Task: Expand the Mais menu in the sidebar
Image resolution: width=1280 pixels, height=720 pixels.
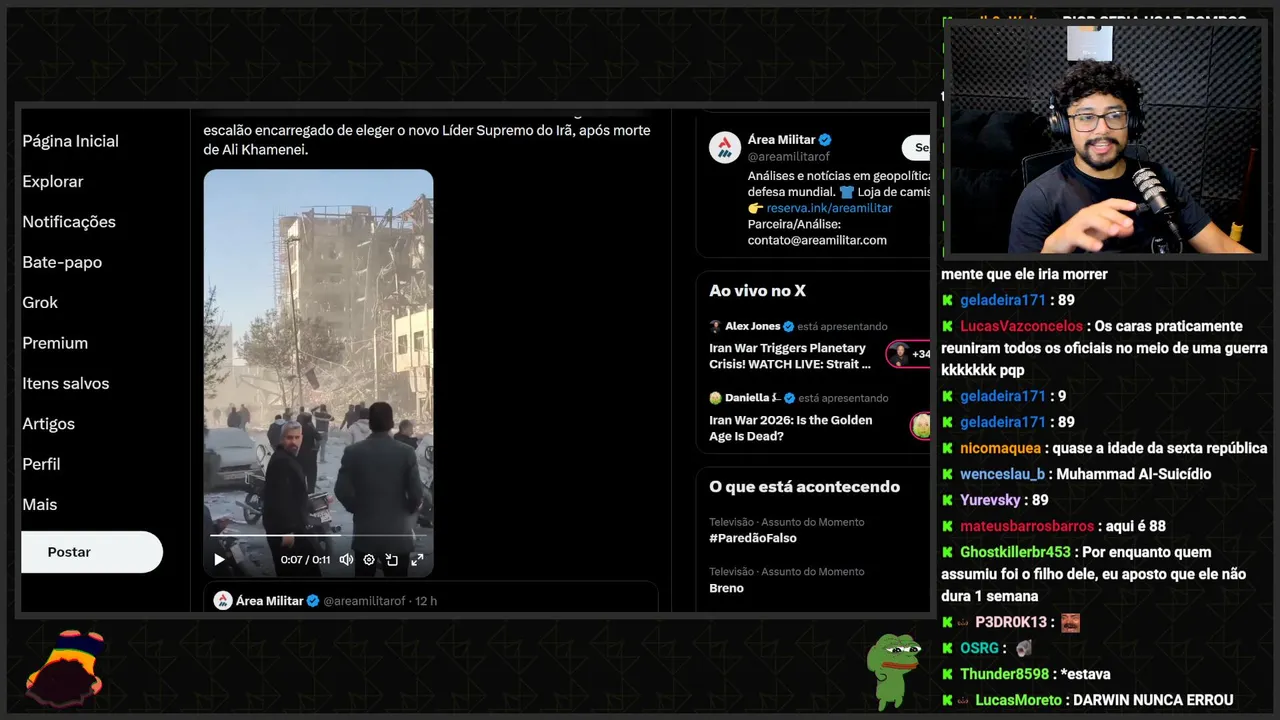Action: pyautogui.click(x=40, y=505)
